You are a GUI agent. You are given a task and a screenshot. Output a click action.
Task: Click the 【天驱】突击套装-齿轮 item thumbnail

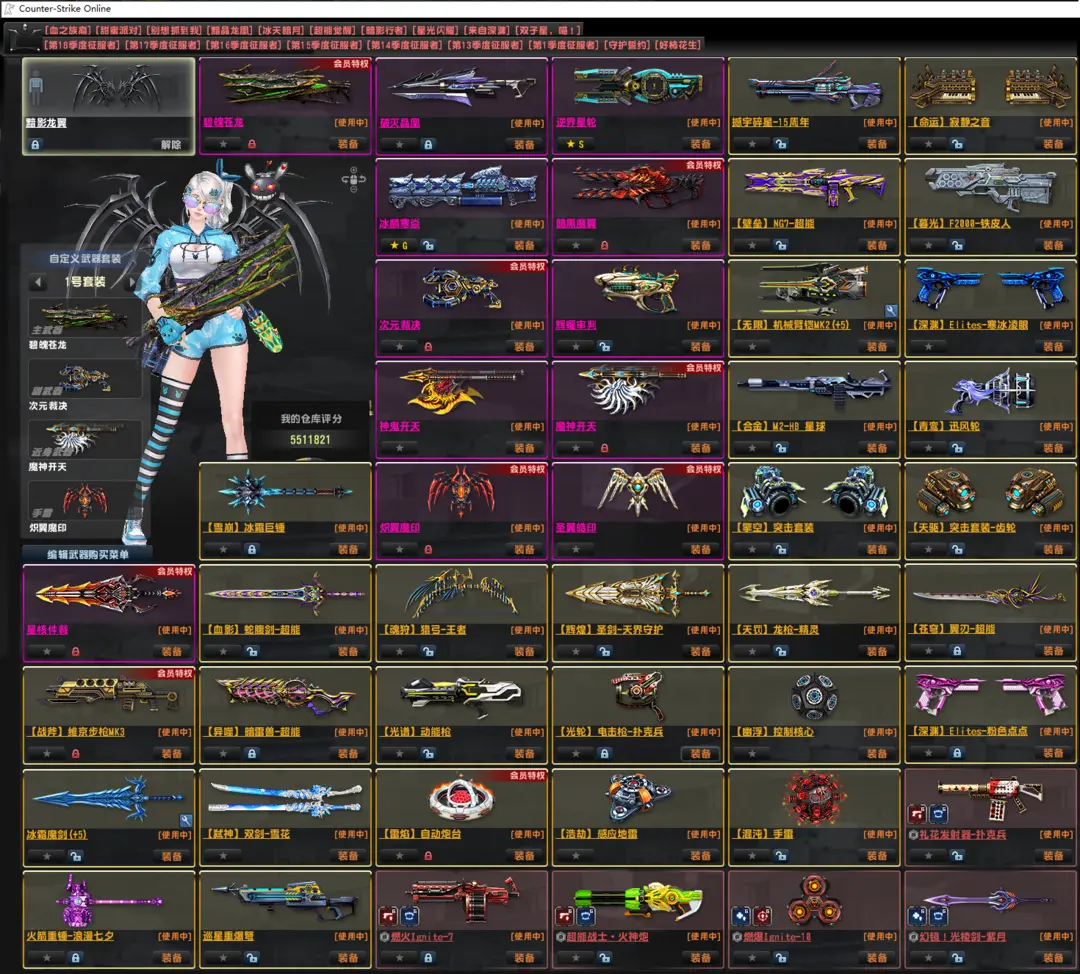coord(990,491)
